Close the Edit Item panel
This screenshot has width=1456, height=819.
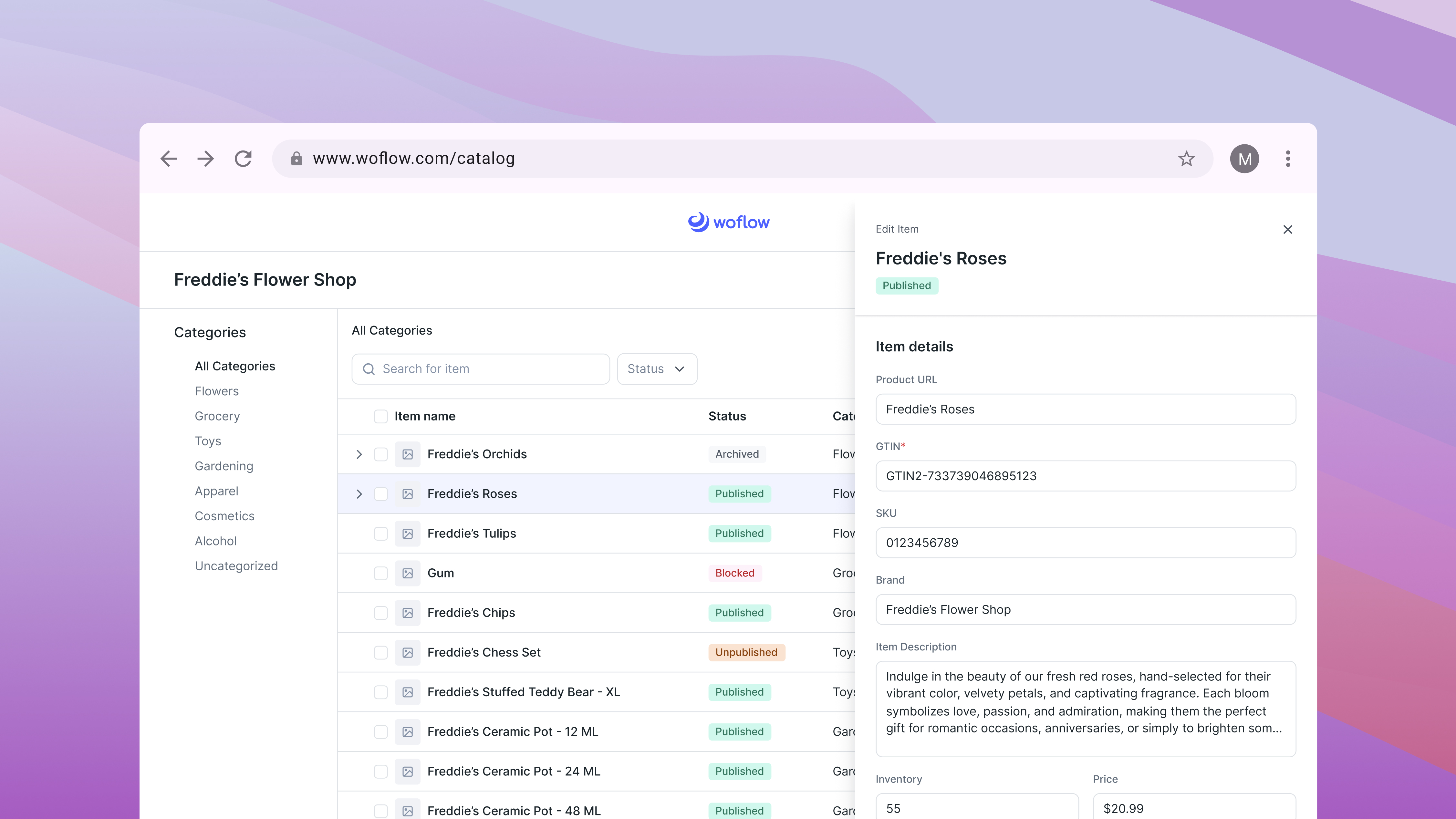[x=1287, y=230]
